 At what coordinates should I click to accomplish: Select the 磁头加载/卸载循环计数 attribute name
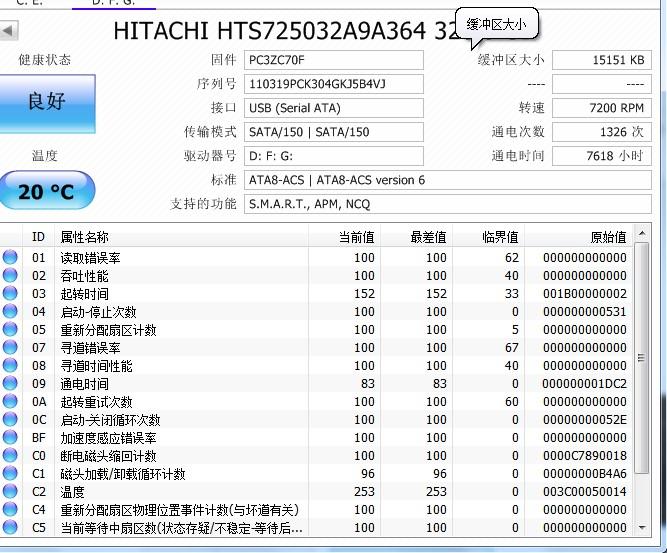click(123, 474)
